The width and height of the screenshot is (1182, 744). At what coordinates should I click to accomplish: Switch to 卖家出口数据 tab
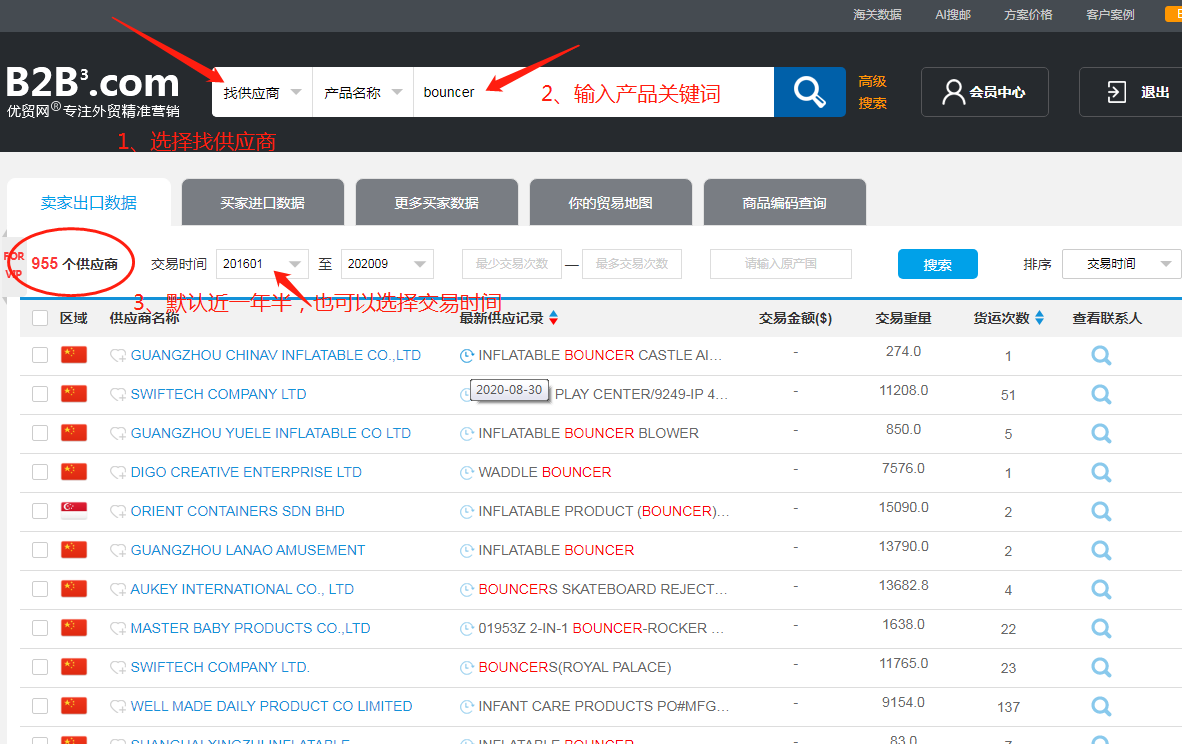tap(89, 202)
